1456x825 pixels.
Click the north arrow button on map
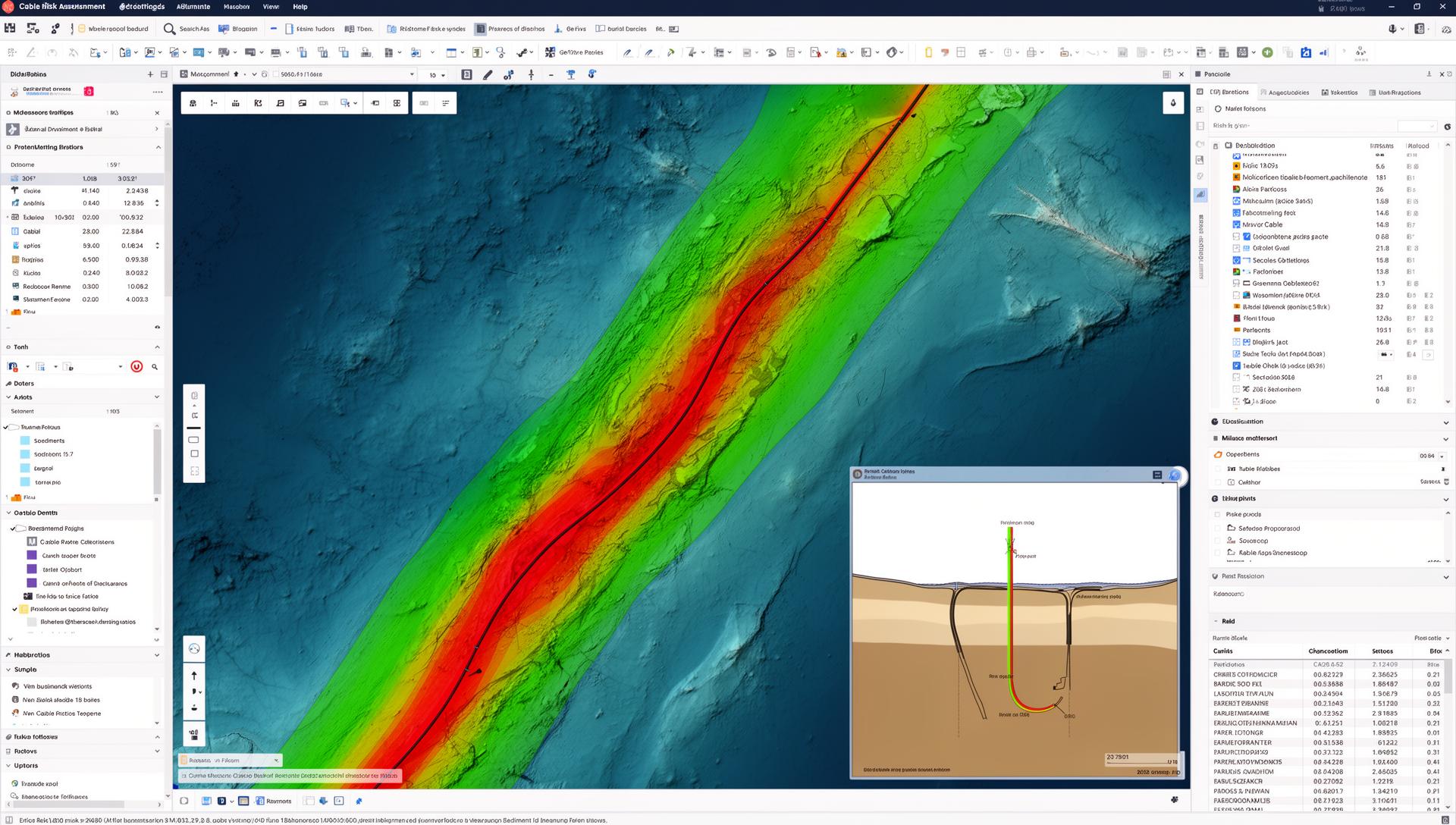click(x=194, y=675)
